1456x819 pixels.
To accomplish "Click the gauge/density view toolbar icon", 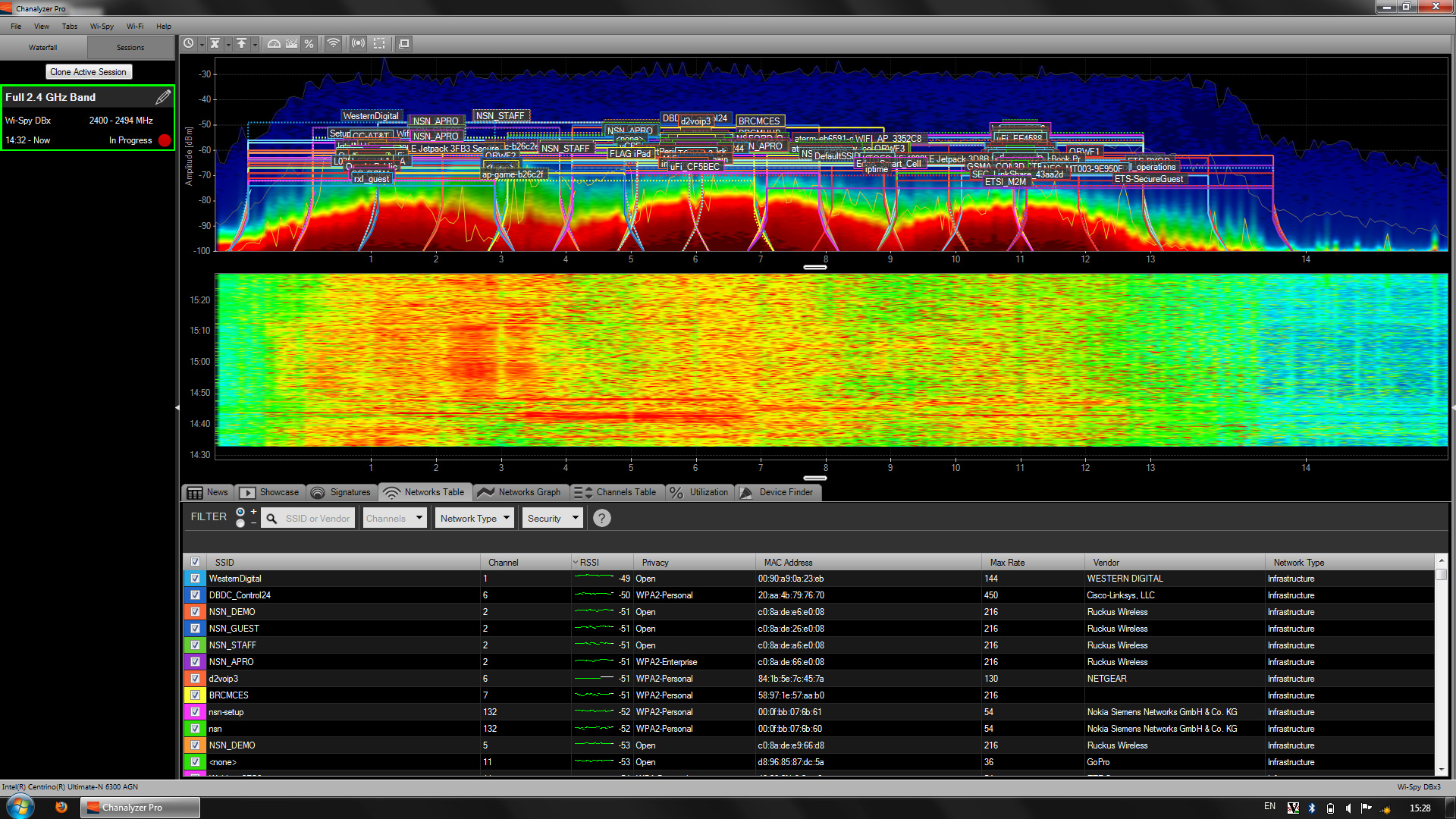I will 275,44.
